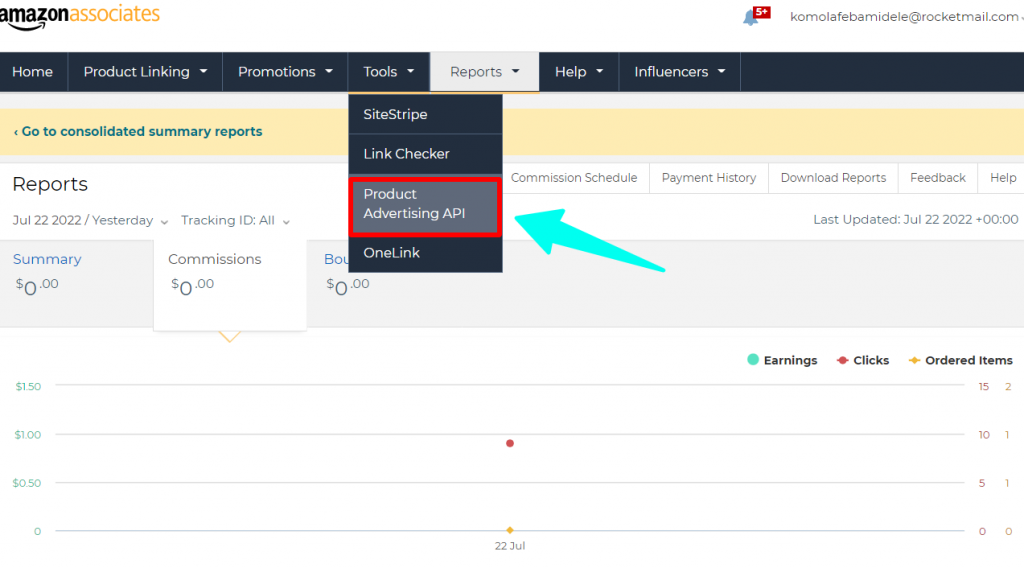Open the date range Jul 22 2022 dropdown
Viewport: 1024px width, 568px height.
(90, 221)
